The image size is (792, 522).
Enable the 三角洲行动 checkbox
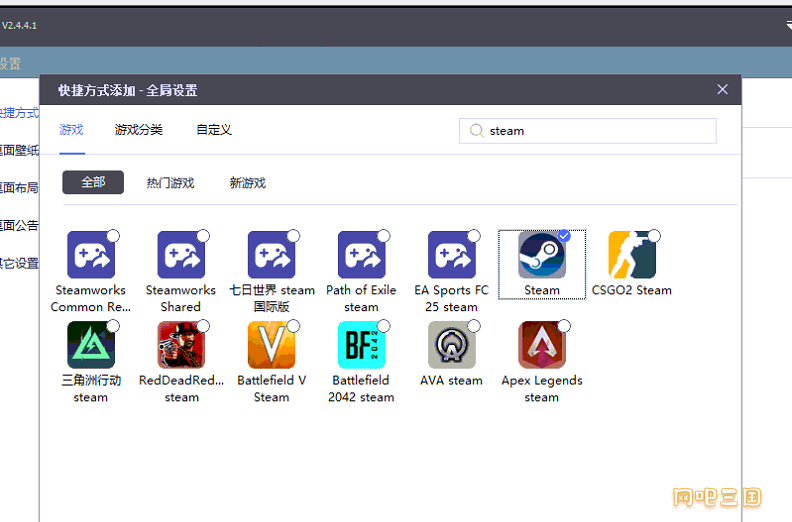click(113, 326)
